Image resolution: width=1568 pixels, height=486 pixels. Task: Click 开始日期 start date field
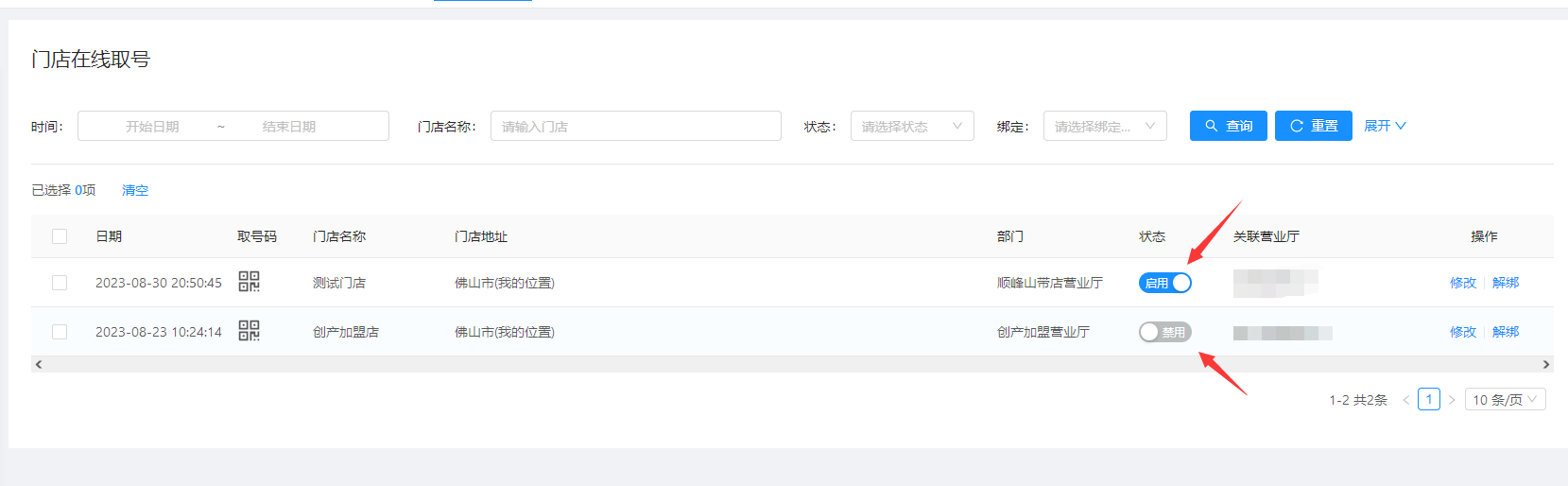pyautogui.click(x=152, y=126)
